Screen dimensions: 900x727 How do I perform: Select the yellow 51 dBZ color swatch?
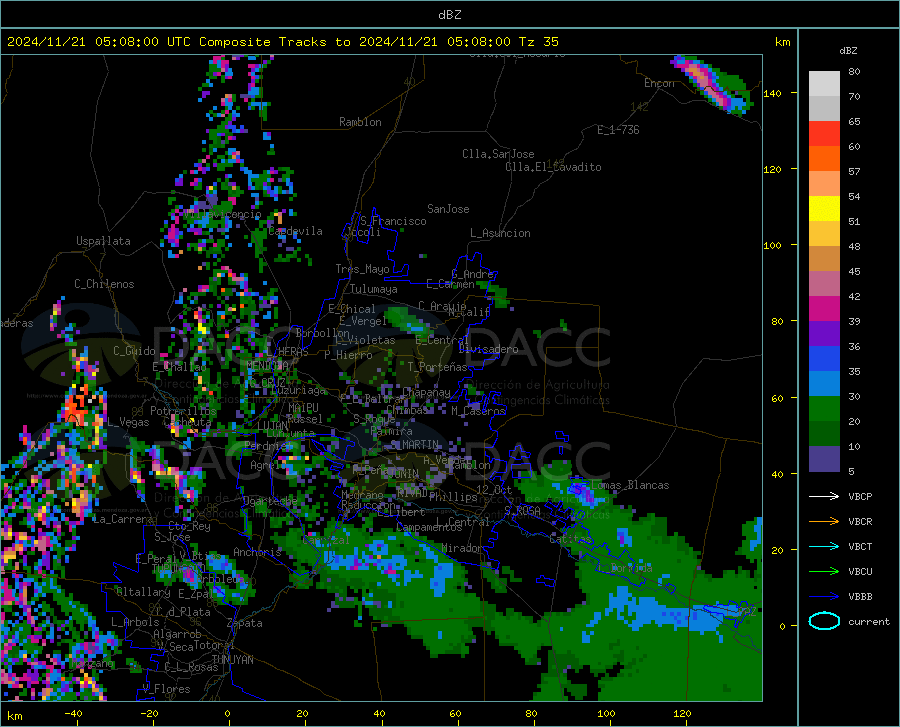(x=824, y=209)
